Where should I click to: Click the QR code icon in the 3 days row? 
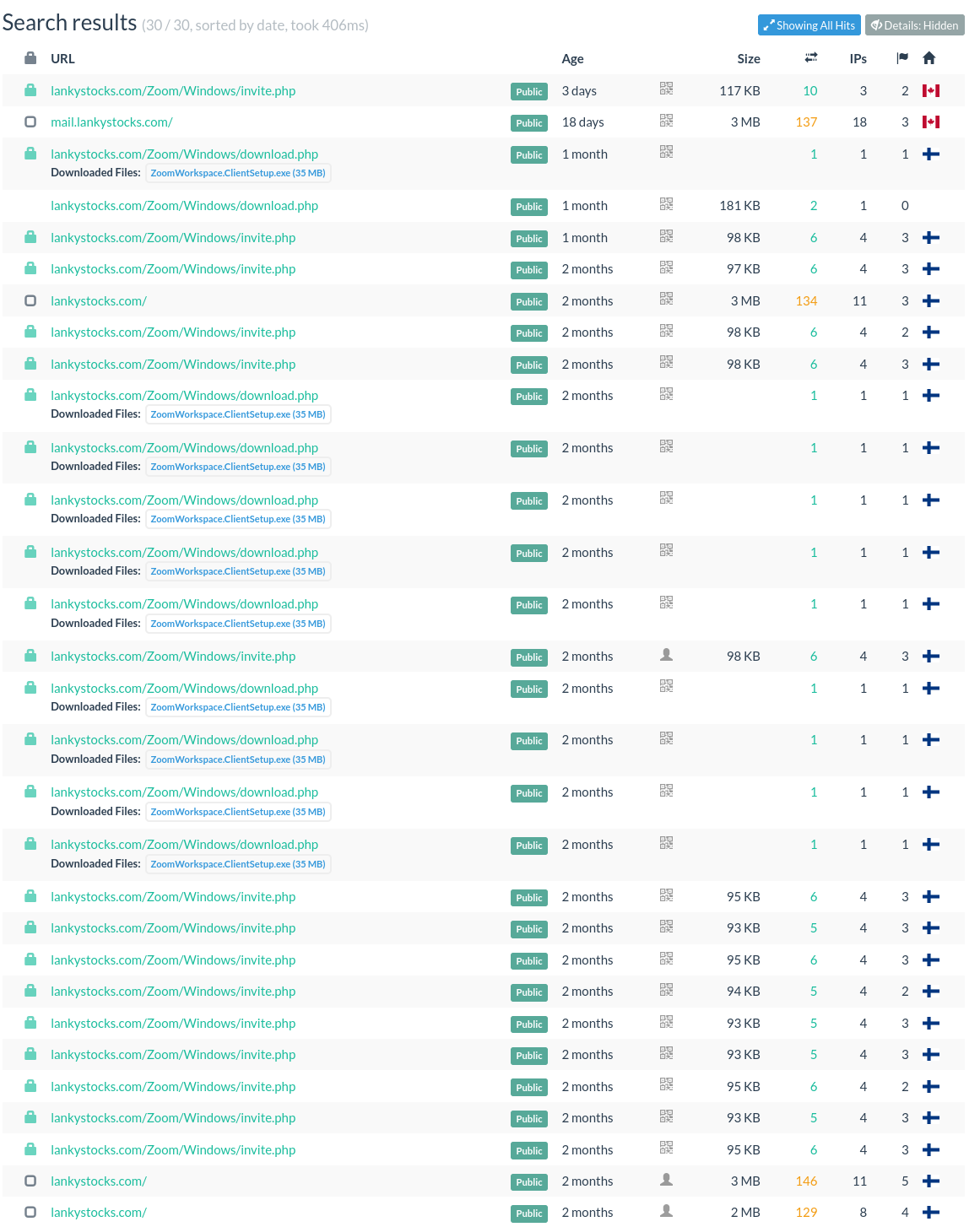tap(666, 89)
